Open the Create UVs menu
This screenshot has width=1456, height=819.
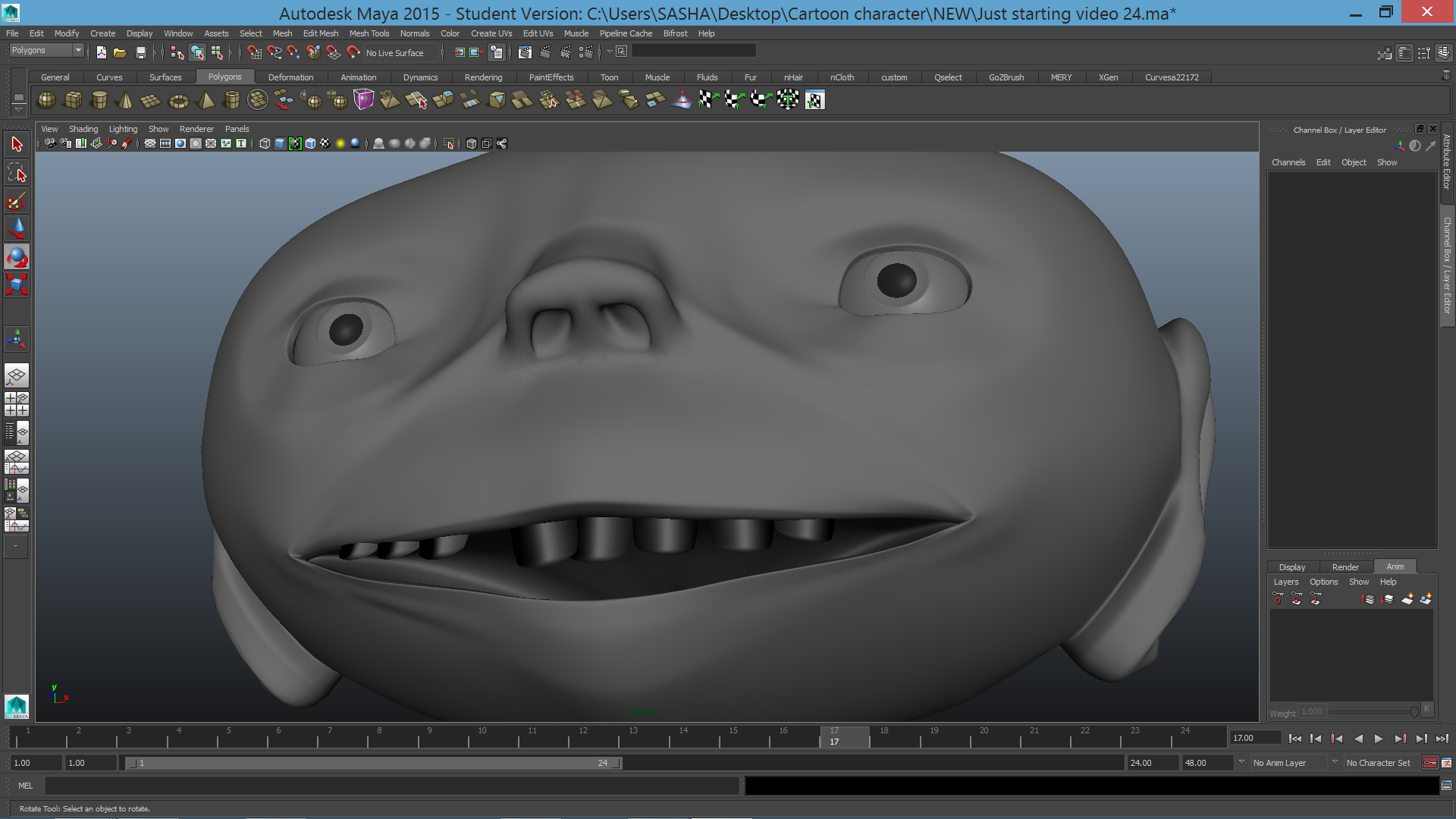pyautogui.click(x=491, y=33)
